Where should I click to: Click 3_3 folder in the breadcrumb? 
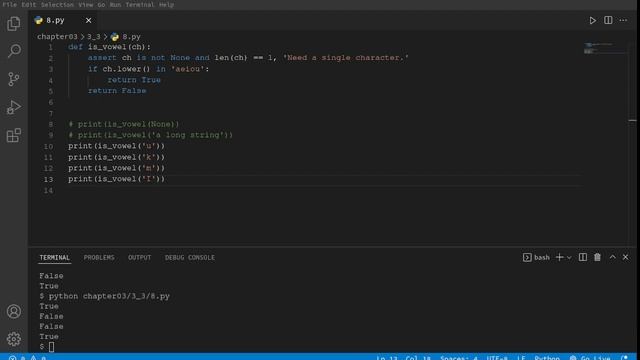93,37
